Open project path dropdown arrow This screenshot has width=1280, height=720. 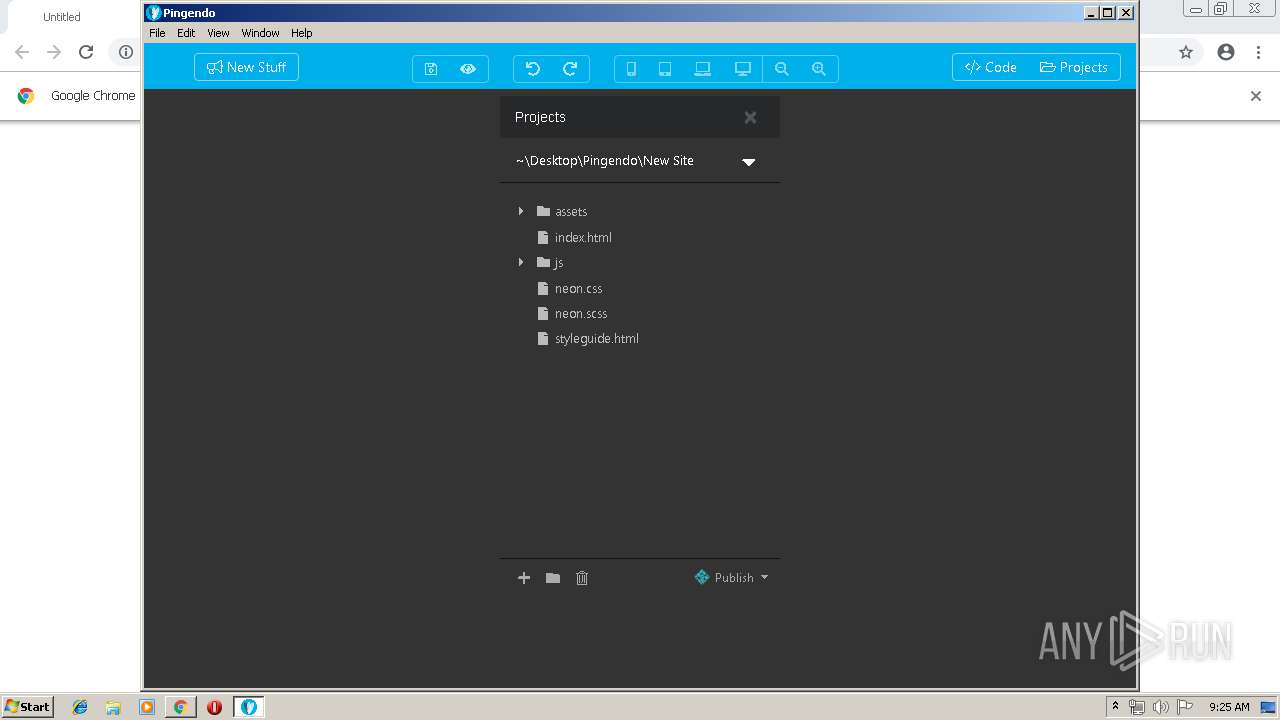[748, 161]
